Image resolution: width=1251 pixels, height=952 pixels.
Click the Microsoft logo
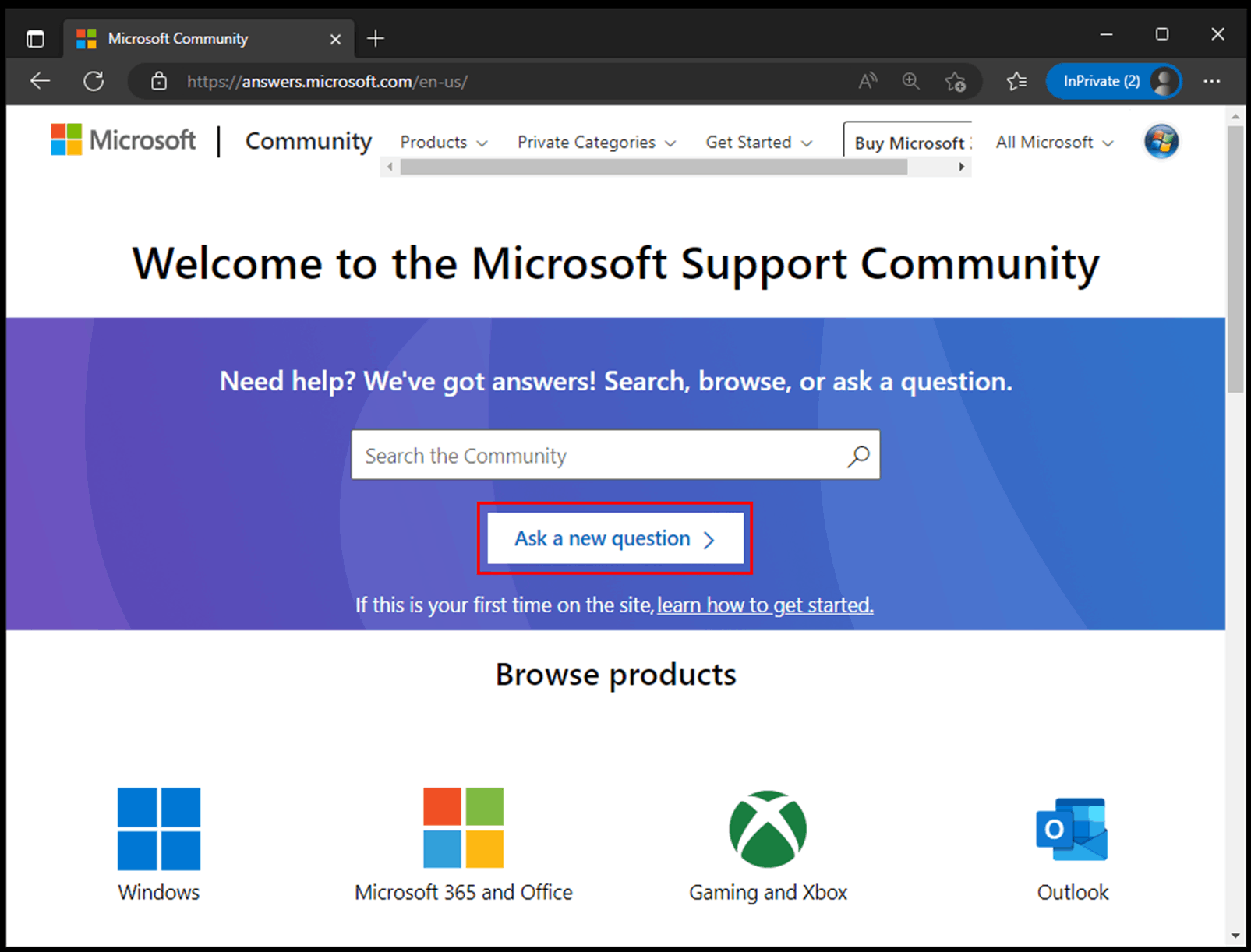[x=122, y=140]
